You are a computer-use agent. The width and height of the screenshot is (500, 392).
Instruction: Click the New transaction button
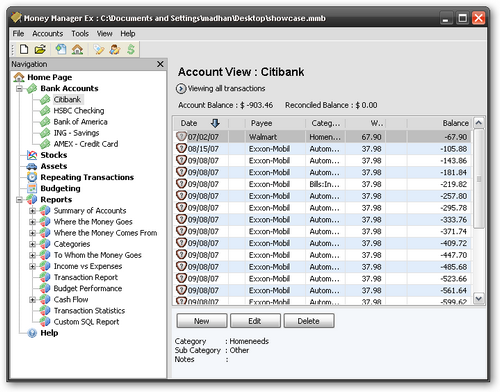pos(202,321)
